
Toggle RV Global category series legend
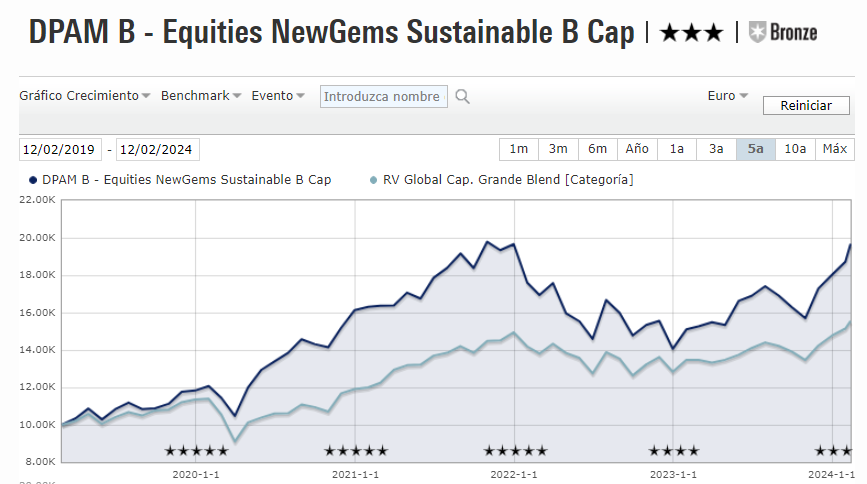374,180
